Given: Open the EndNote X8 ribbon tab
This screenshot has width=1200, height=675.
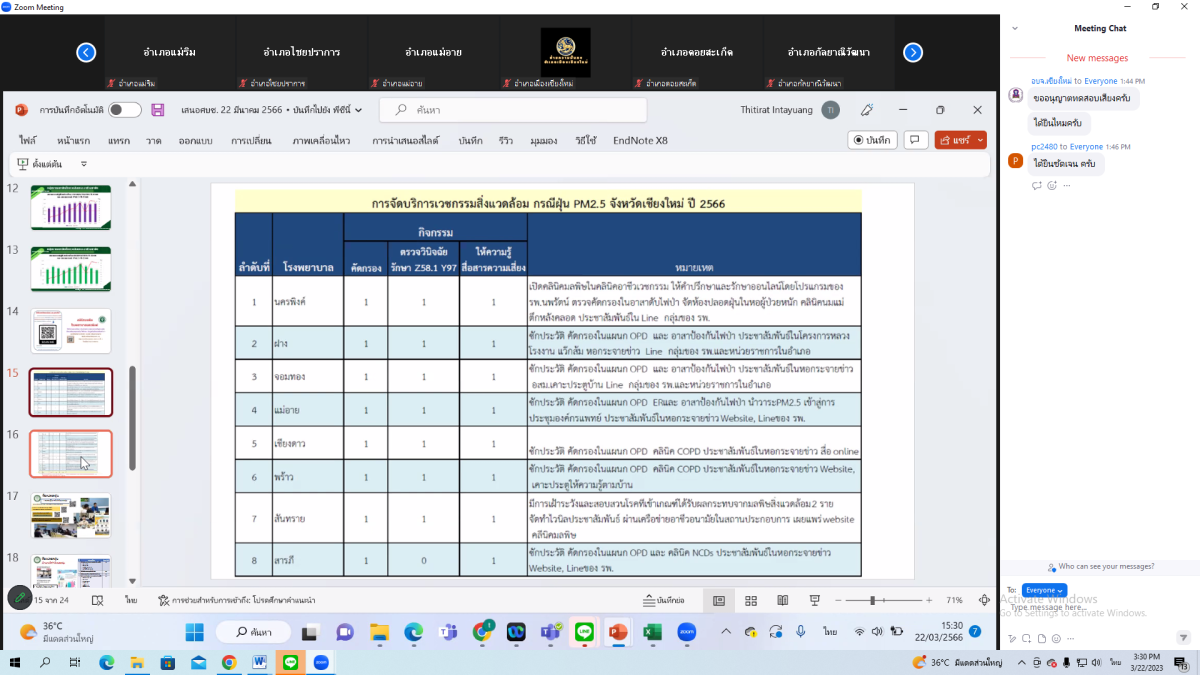Looking at the screenshot, I should 640,141.
